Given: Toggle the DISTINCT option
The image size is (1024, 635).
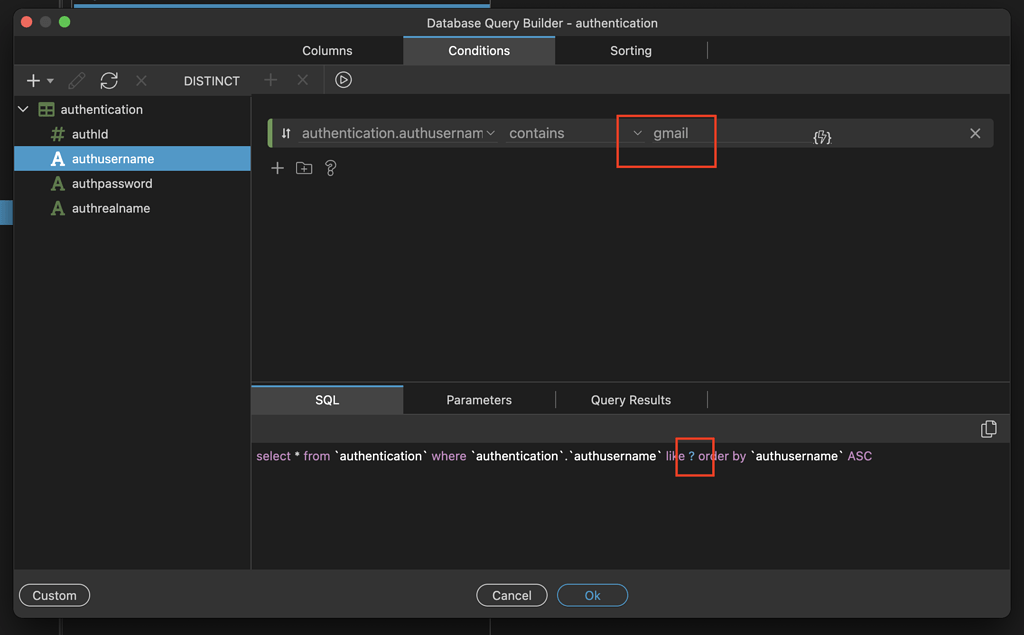Looking at the screenshot, I should pos(211,80).
